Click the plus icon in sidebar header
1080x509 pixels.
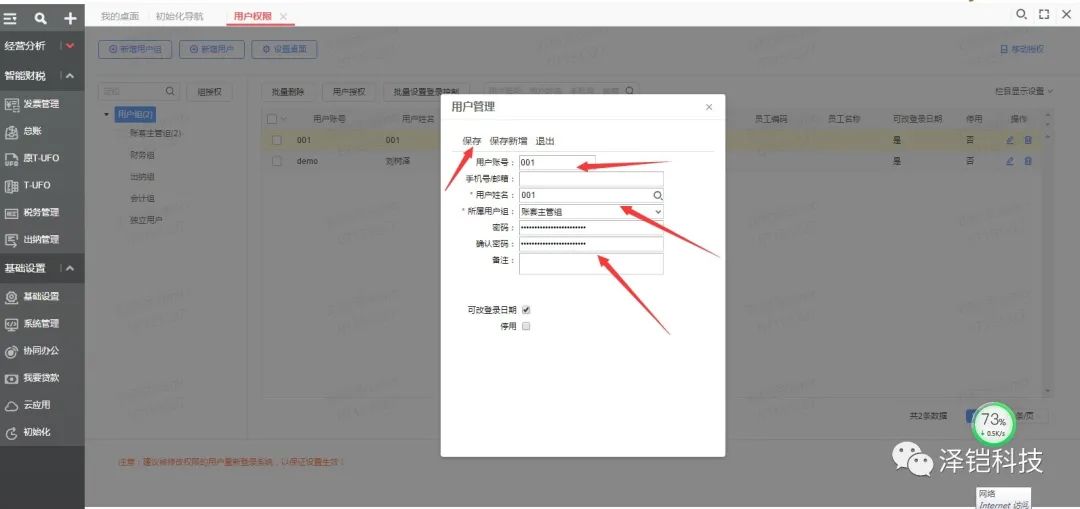coord(70,19)
